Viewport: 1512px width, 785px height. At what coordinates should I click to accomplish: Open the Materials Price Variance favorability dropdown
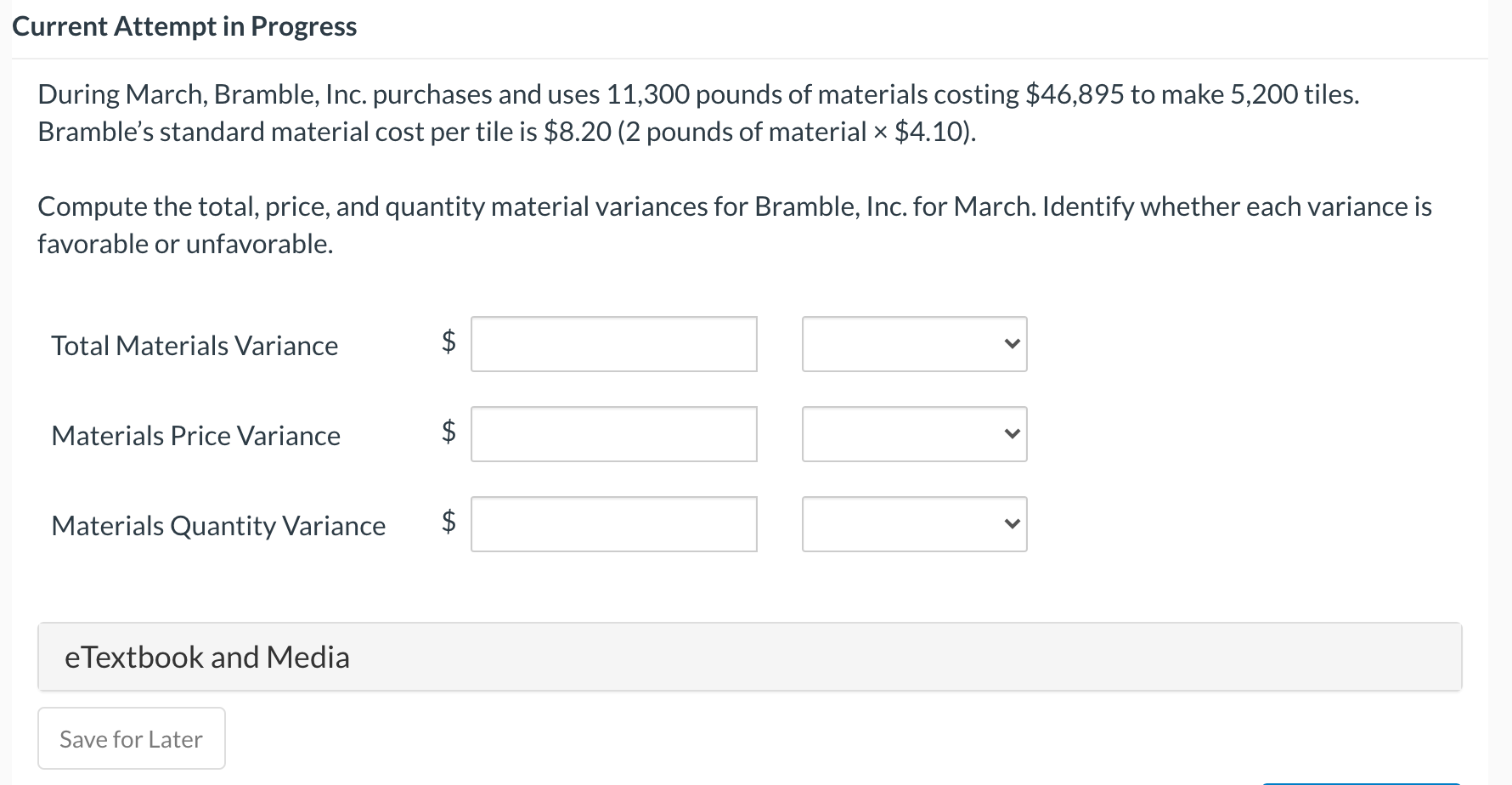point(914,434)
